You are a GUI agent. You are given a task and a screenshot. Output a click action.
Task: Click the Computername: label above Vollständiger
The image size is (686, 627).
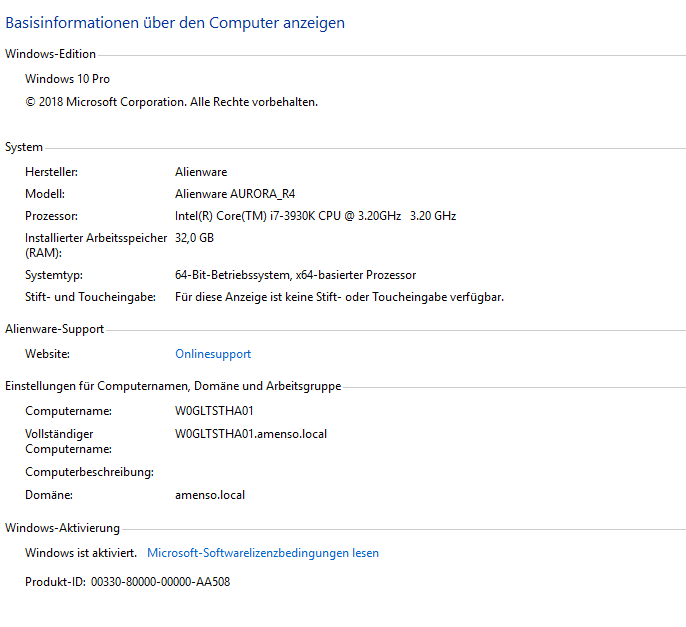68,411
